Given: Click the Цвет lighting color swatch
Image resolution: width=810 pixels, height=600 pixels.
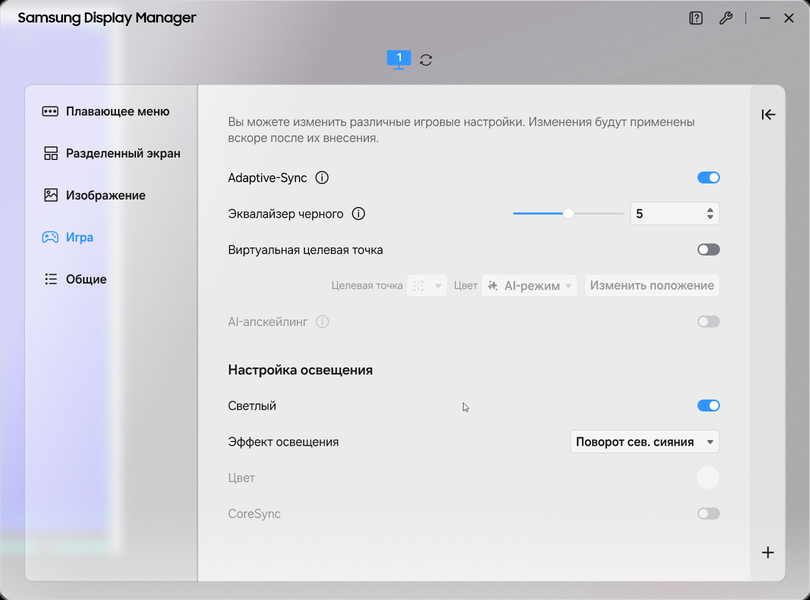Looking at the screenshot, I should tap(708, 478).
